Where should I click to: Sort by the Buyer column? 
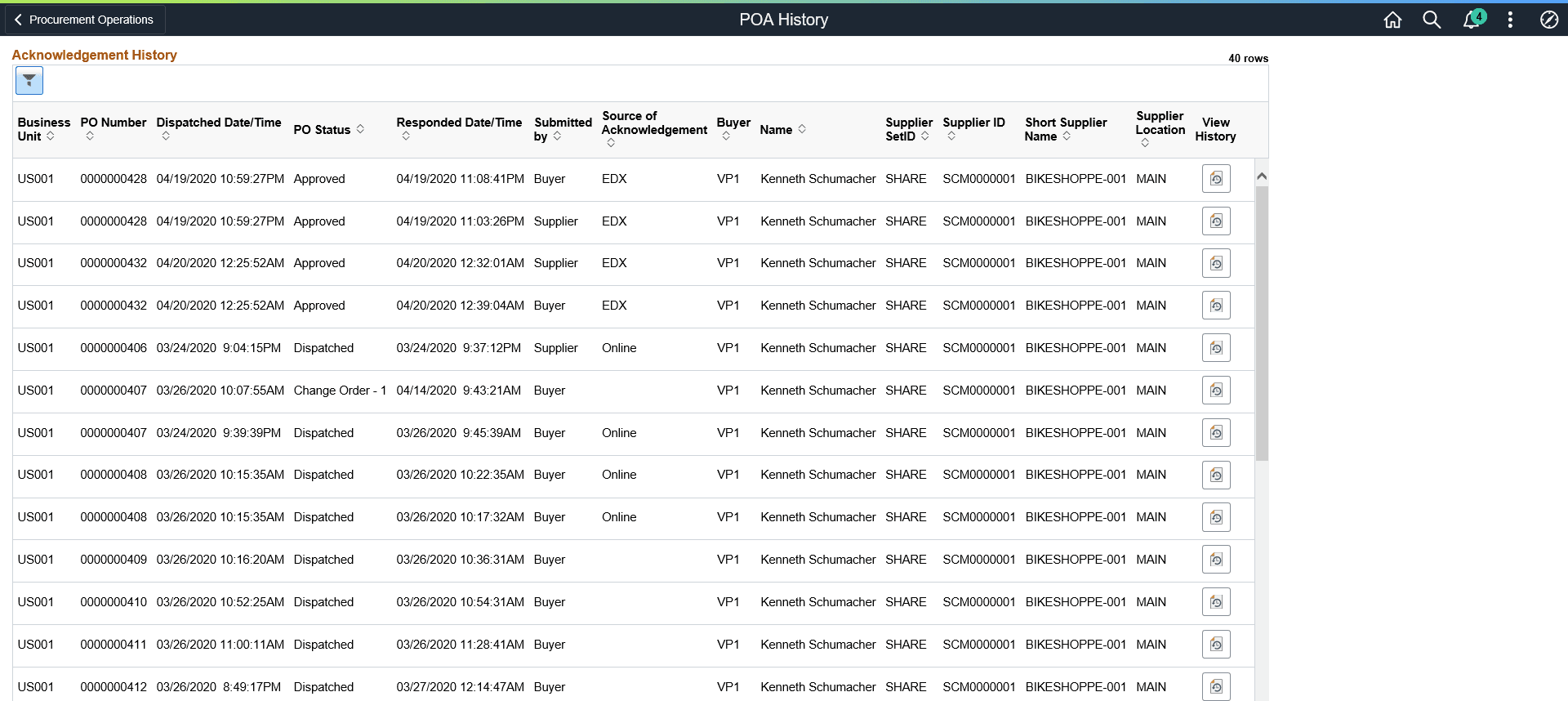[x=733, y=128]
